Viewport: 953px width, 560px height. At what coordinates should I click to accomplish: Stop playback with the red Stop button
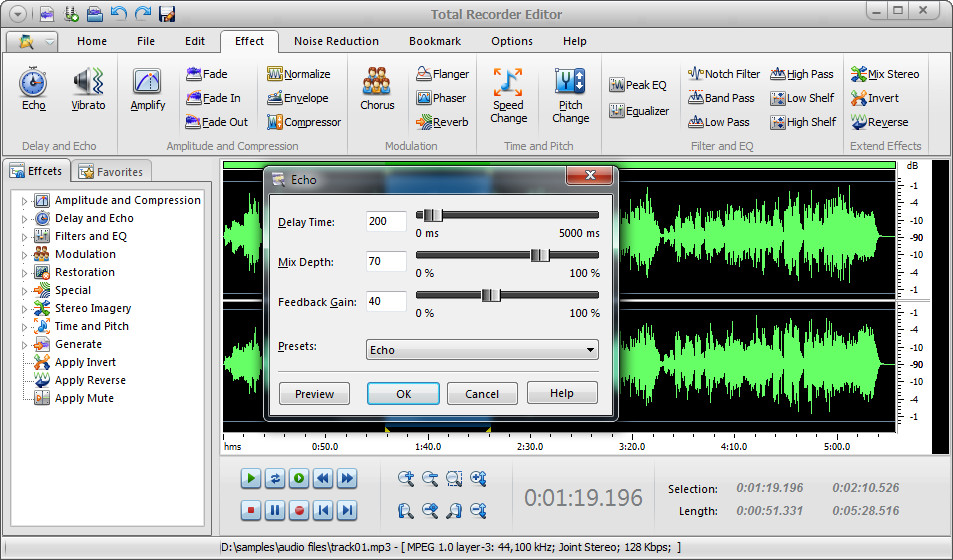pos(250,510)
